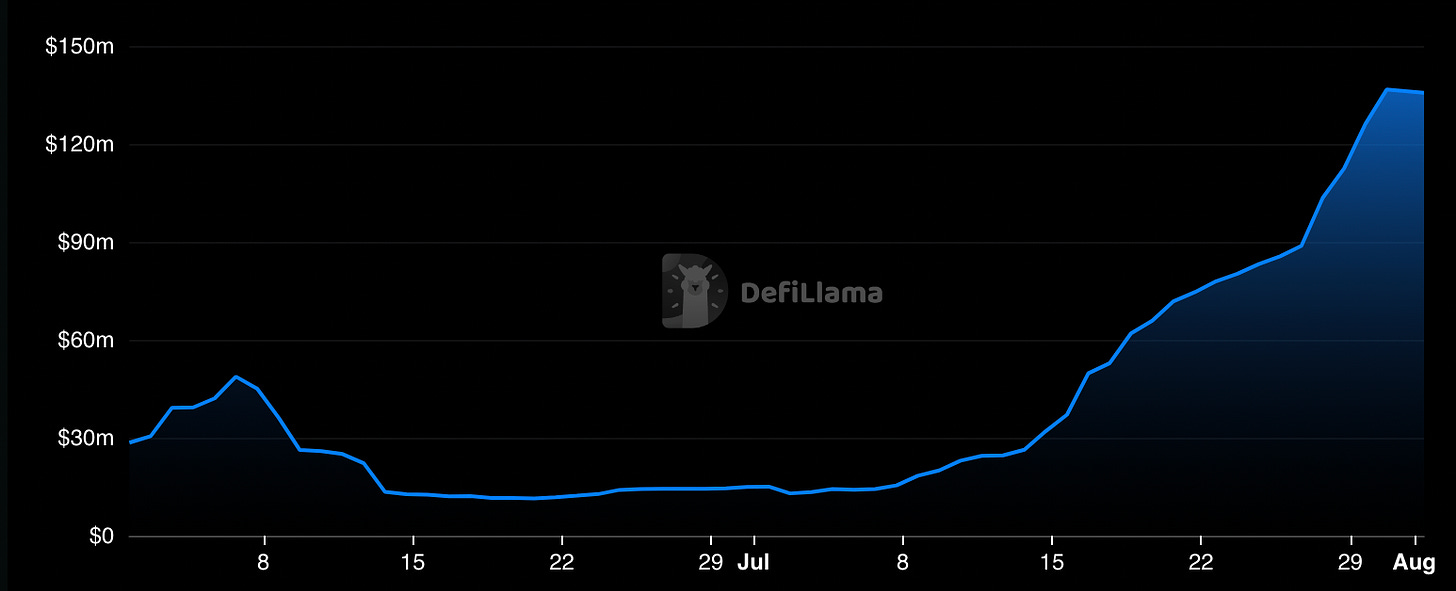Click the highest peak of the blue line

(1387, 90)
